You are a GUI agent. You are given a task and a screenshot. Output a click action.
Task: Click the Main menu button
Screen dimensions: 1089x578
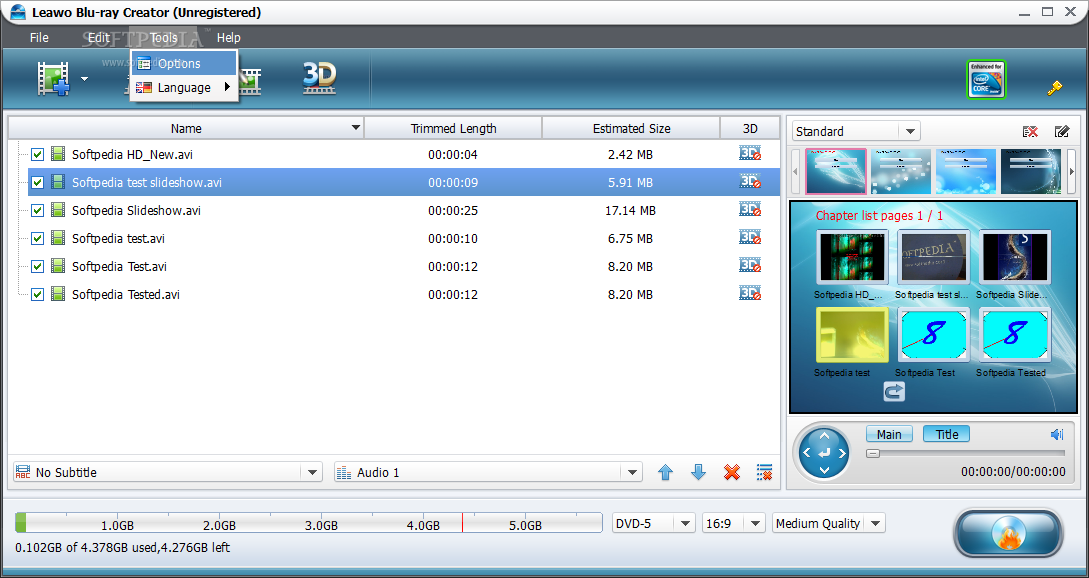tap(889, 434)
